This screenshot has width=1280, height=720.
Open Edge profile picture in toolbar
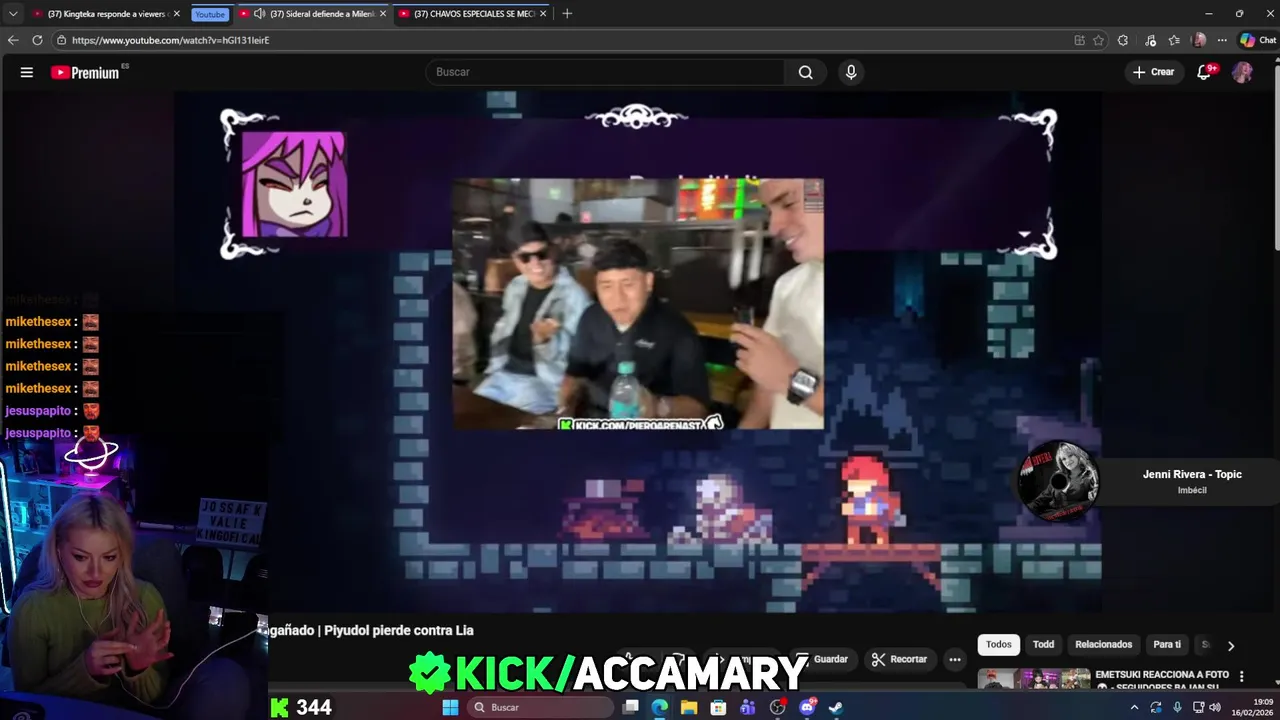(1199, 40)
